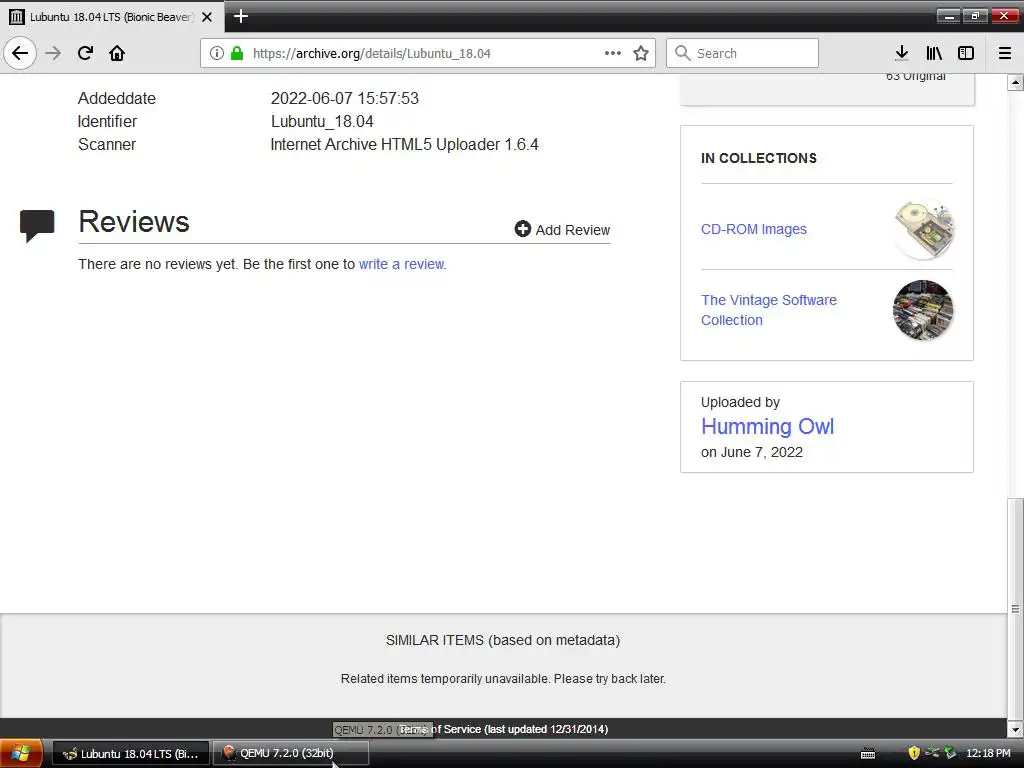Click the CD-ROM Images thumbnail
Image resolution: width=1024 pixels, height=768 pixels.
[x=923, y=229]
